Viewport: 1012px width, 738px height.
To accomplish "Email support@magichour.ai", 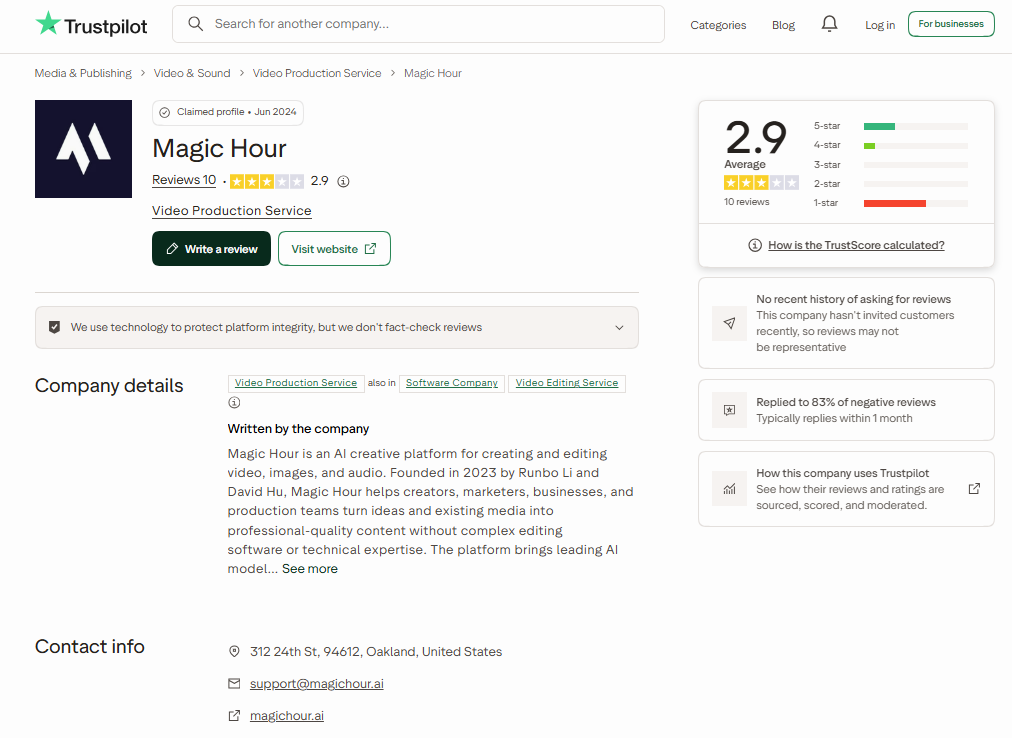I will point(317,684).
